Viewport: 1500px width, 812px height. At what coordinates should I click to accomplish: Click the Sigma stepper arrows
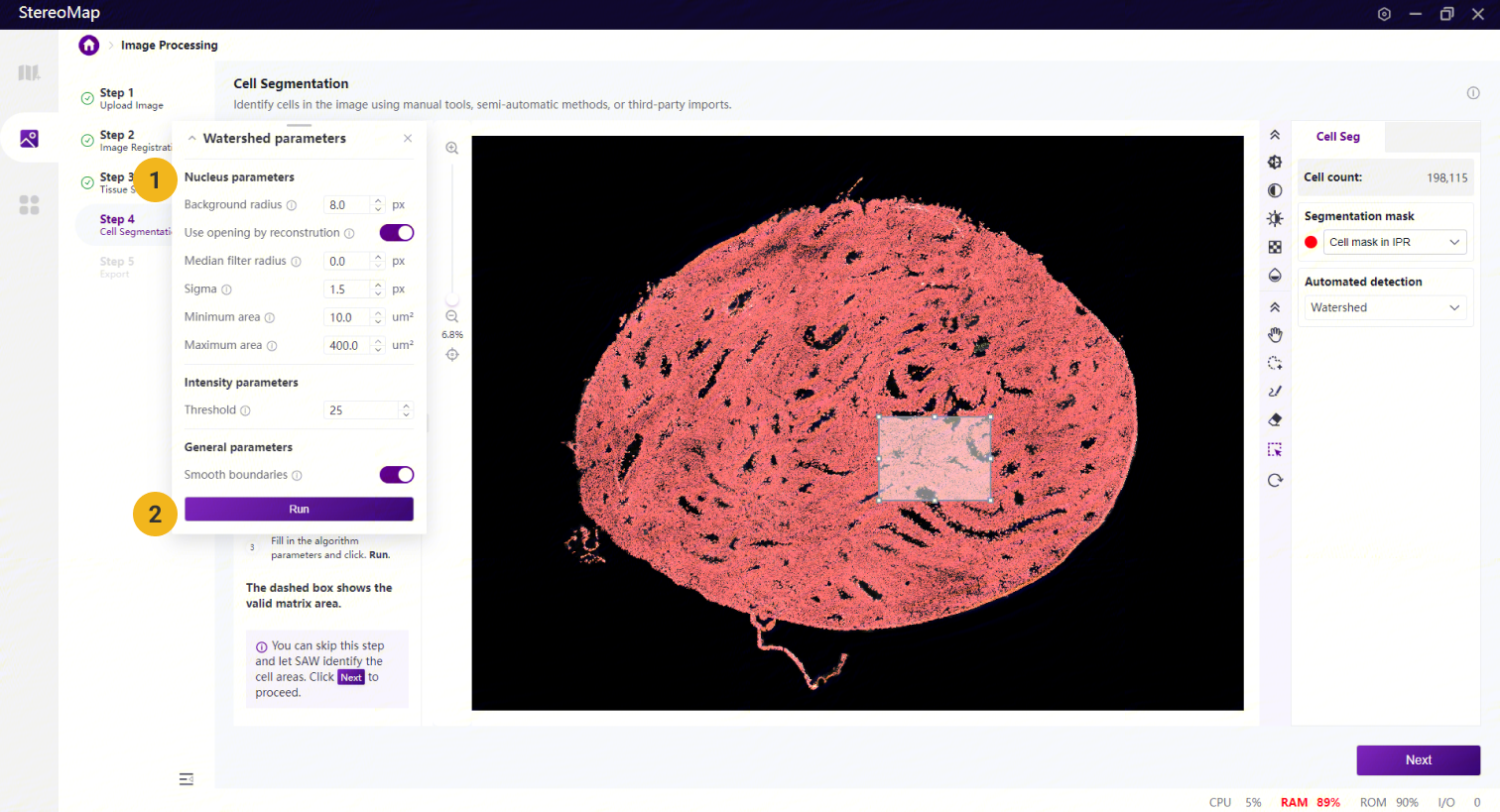click(378, 290)
